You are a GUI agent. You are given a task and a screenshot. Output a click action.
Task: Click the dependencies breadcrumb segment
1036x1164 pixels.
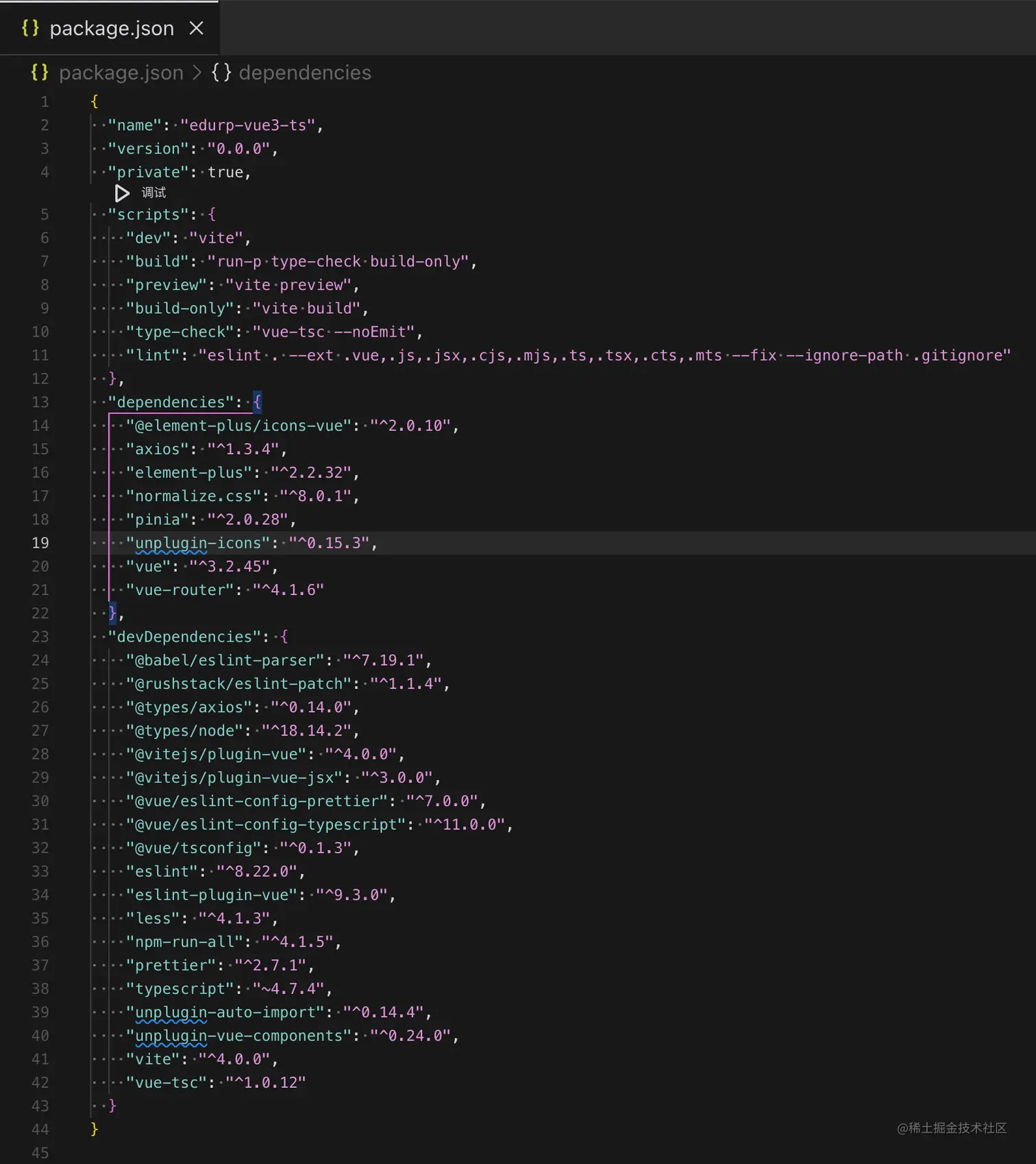click(x=305, y=73)
